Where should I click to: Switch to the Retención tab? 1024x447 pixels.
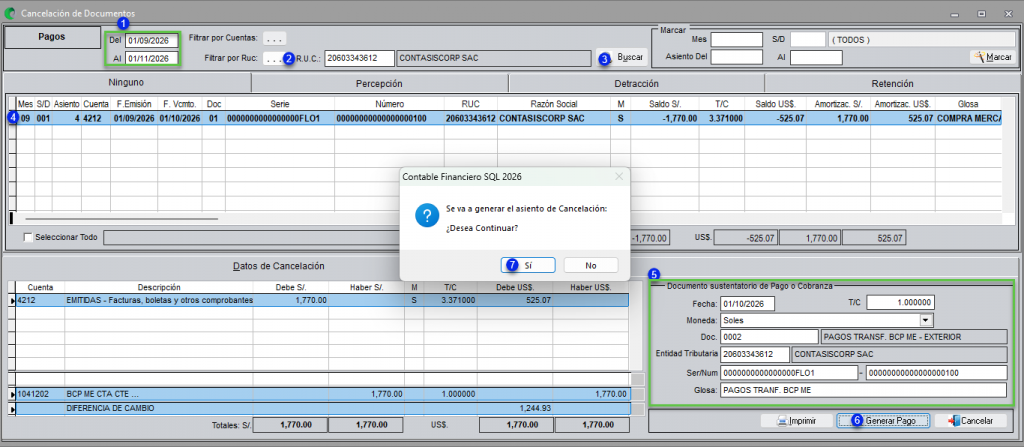coord(891,84)
